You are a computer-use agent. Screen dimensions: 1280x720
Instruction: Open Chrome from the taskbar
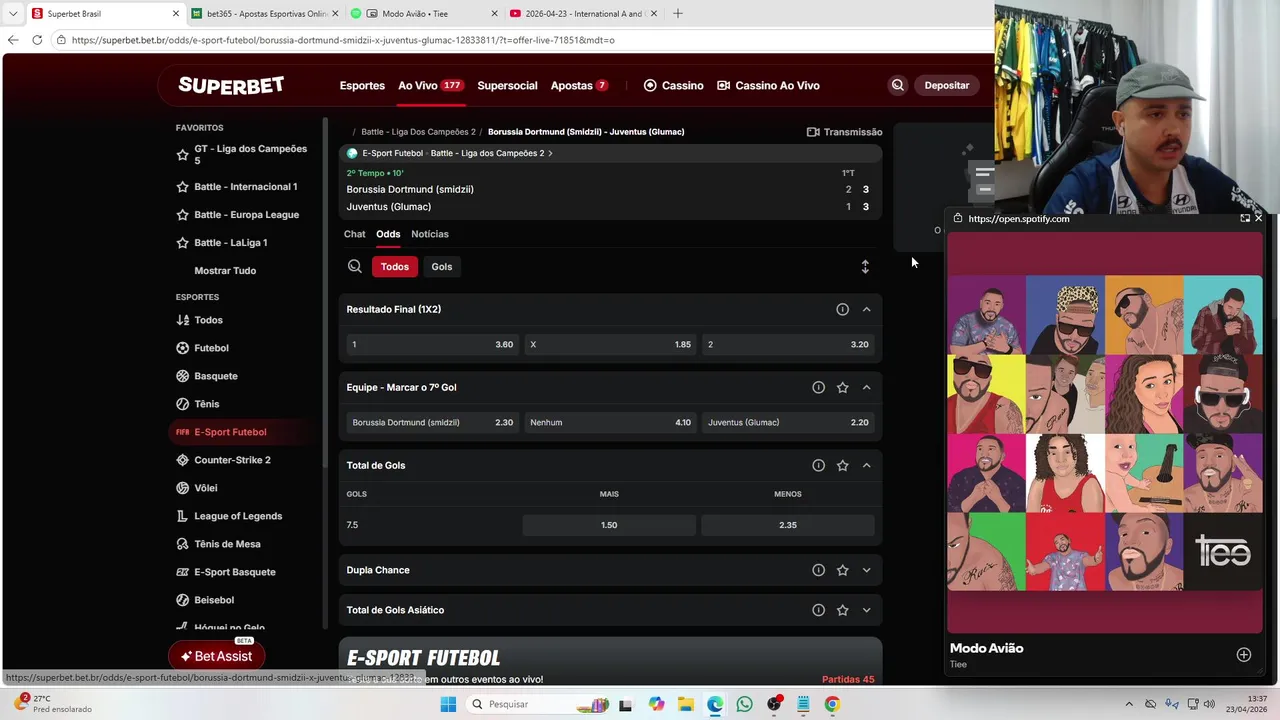pyautogui.click(x=832, y=704)
